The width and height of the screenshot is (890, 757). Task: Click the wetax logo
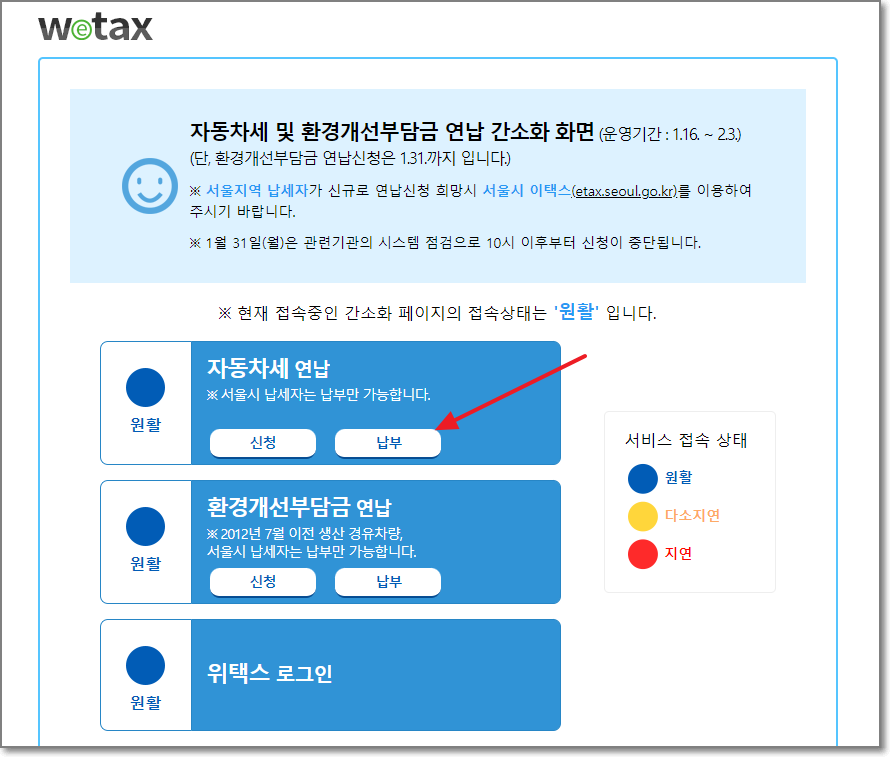pos(97,27)
